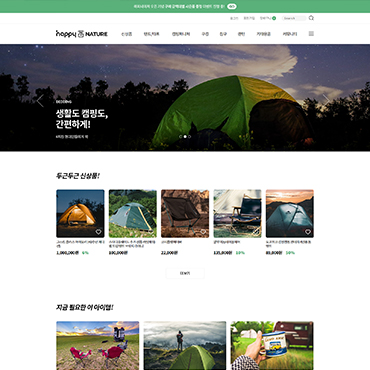Image resolution: width=370 pixels, height=370 pixels.
Task: Open the wooden camping chair product thumbnail
Action: click(x=237, y=213)
